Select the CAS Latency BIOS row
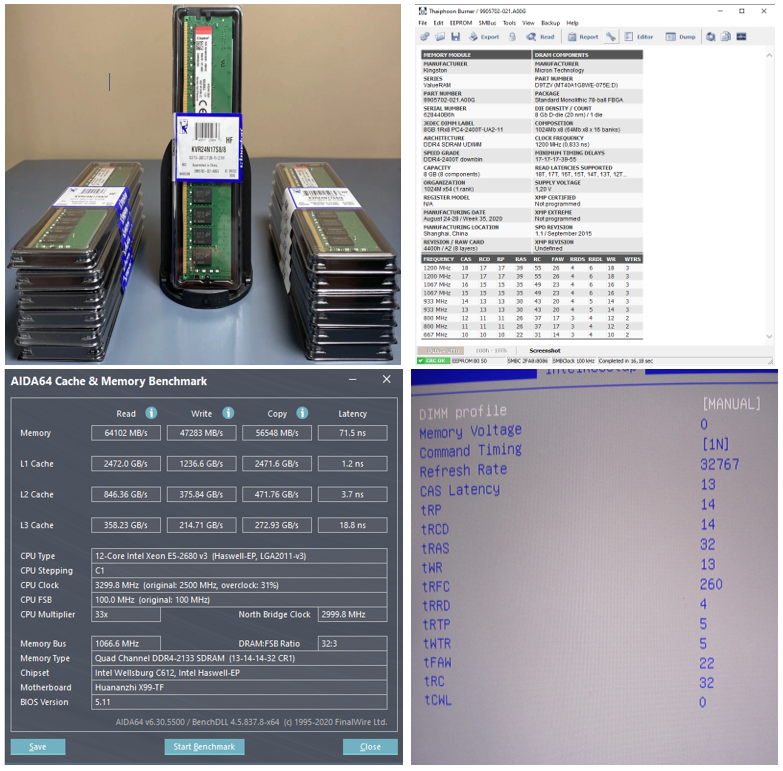The image size is (783, 771). coord(568,487)
